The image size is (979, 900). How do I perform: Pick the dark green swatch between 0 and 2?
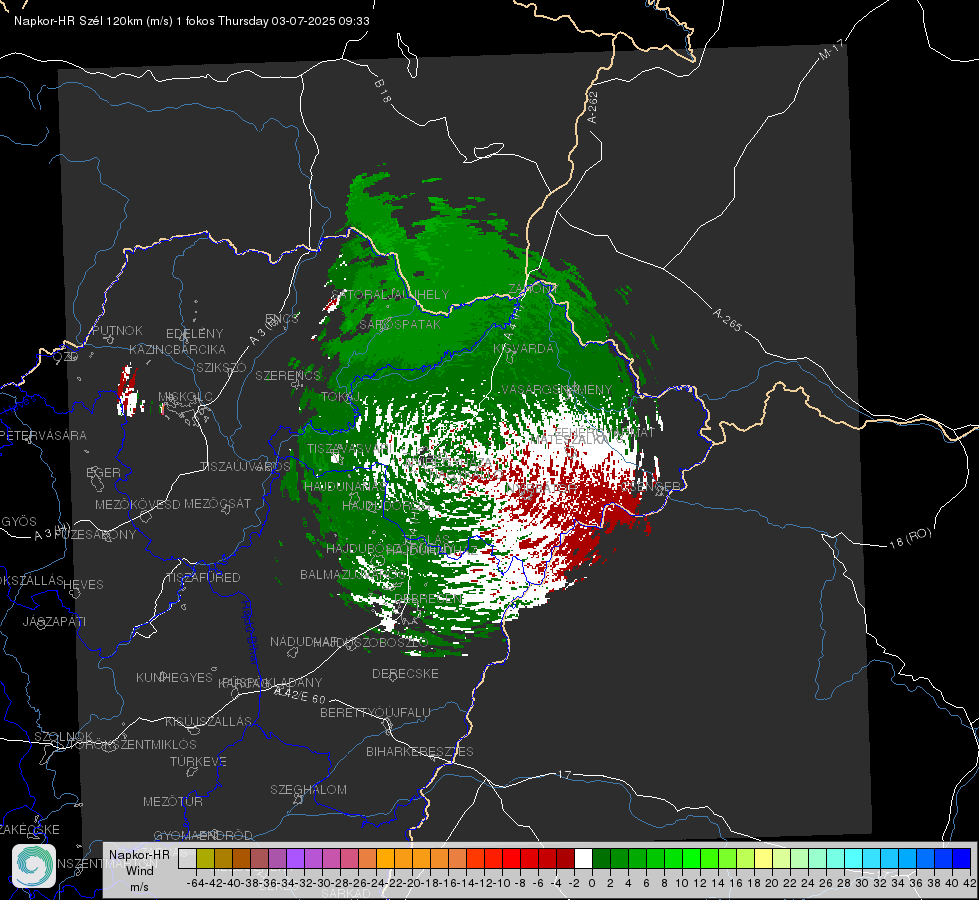click(x=601, y=858)
